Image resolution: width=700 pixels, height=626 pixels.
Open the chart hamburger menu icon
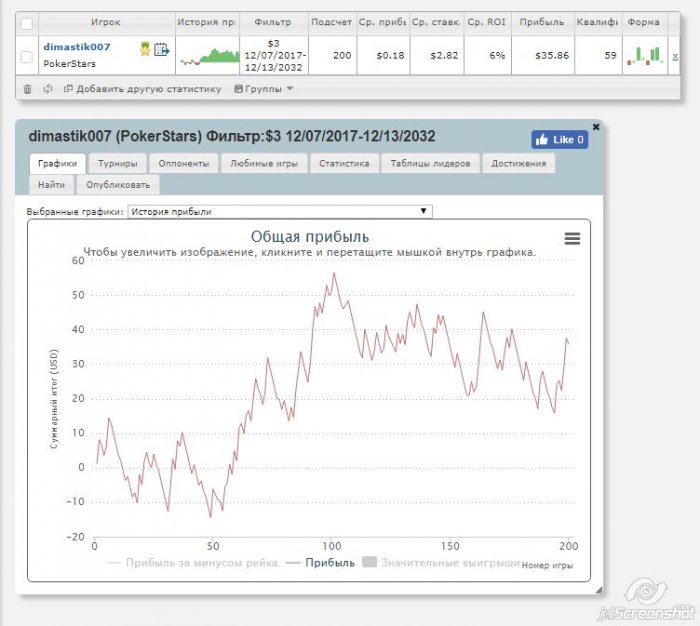[572, 238]
